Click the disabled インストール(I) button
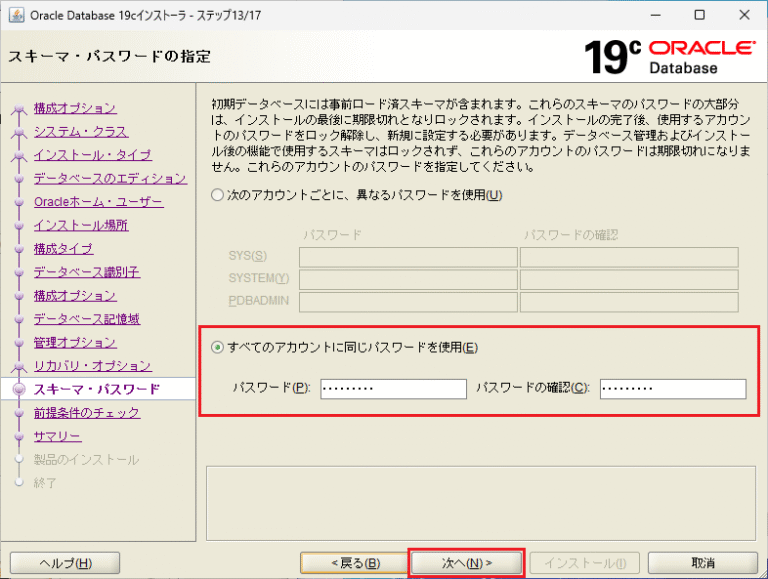Screen dimensions: 768x579 (585, 563)
